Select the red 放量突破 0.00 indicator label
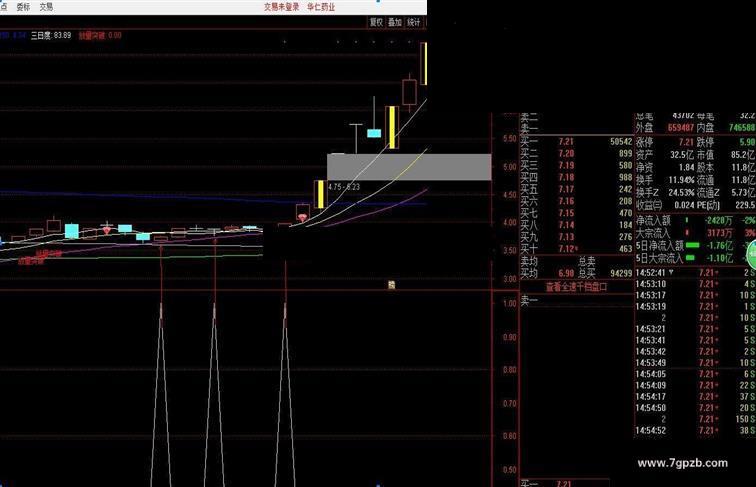Viewport: 756px width, 487px height. 100,35
